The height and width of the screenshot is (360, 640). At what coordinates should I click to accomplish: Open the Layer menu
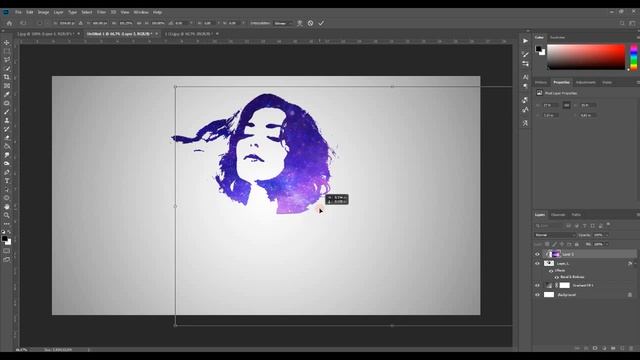click(x=58, y=12)
